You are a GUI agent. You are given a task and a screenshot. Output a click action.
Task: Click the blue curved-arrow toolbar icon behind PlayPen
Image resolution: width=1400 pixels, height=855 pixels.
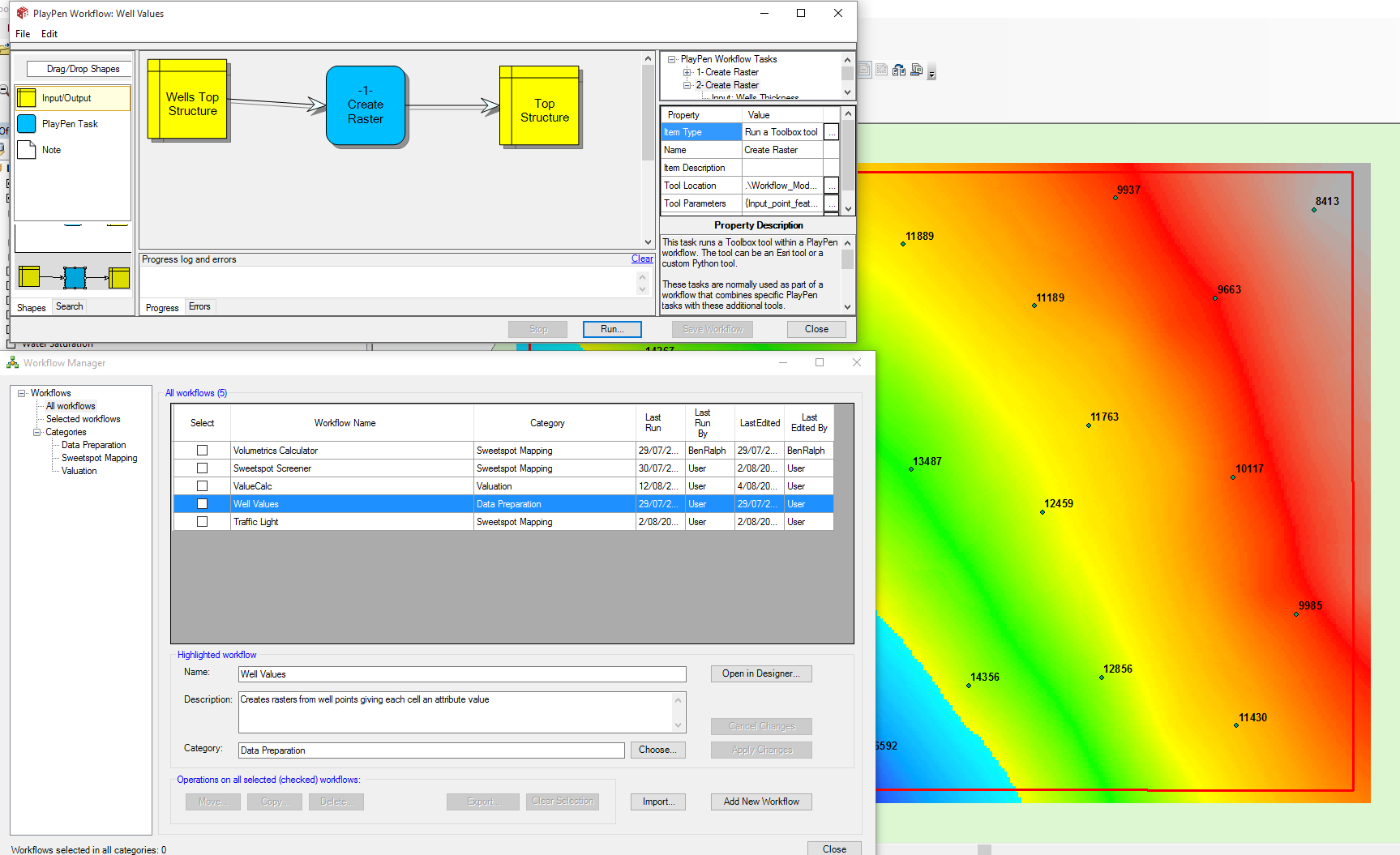pos(899,71)
